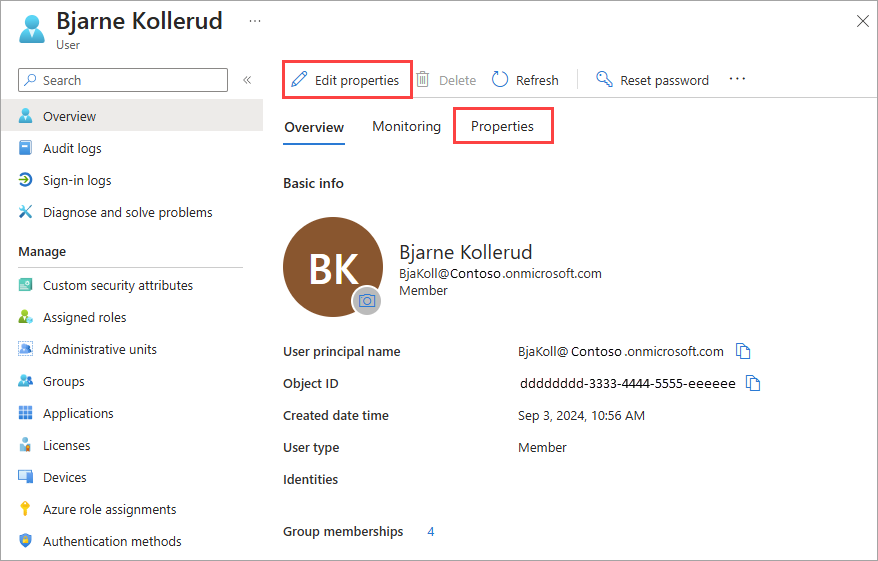Viewport: 878px width, 561px height.
Task: Click the Overview sidebar icon
Action: coord(26,116)
